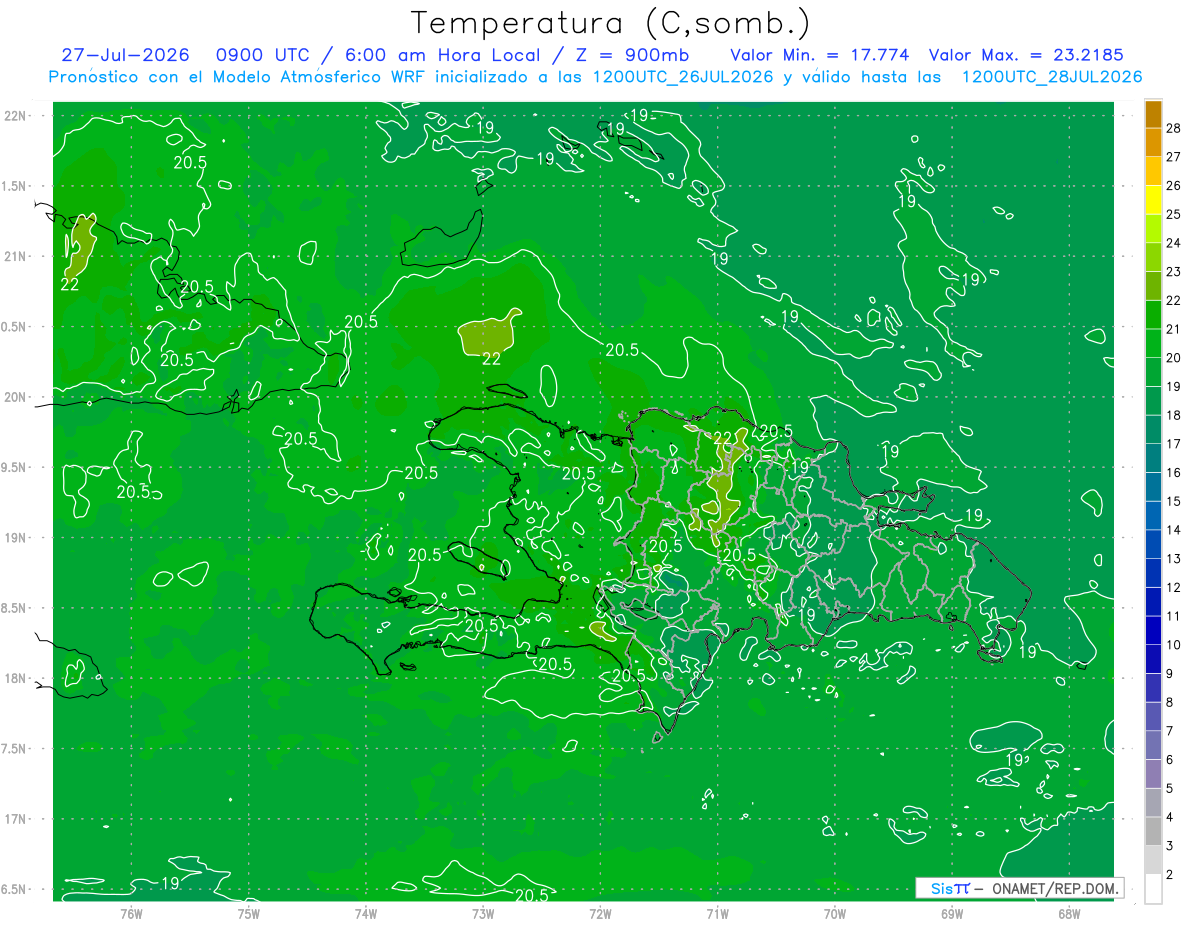
Task: Click colorbar label '4'
Action: click(1170, 817)
